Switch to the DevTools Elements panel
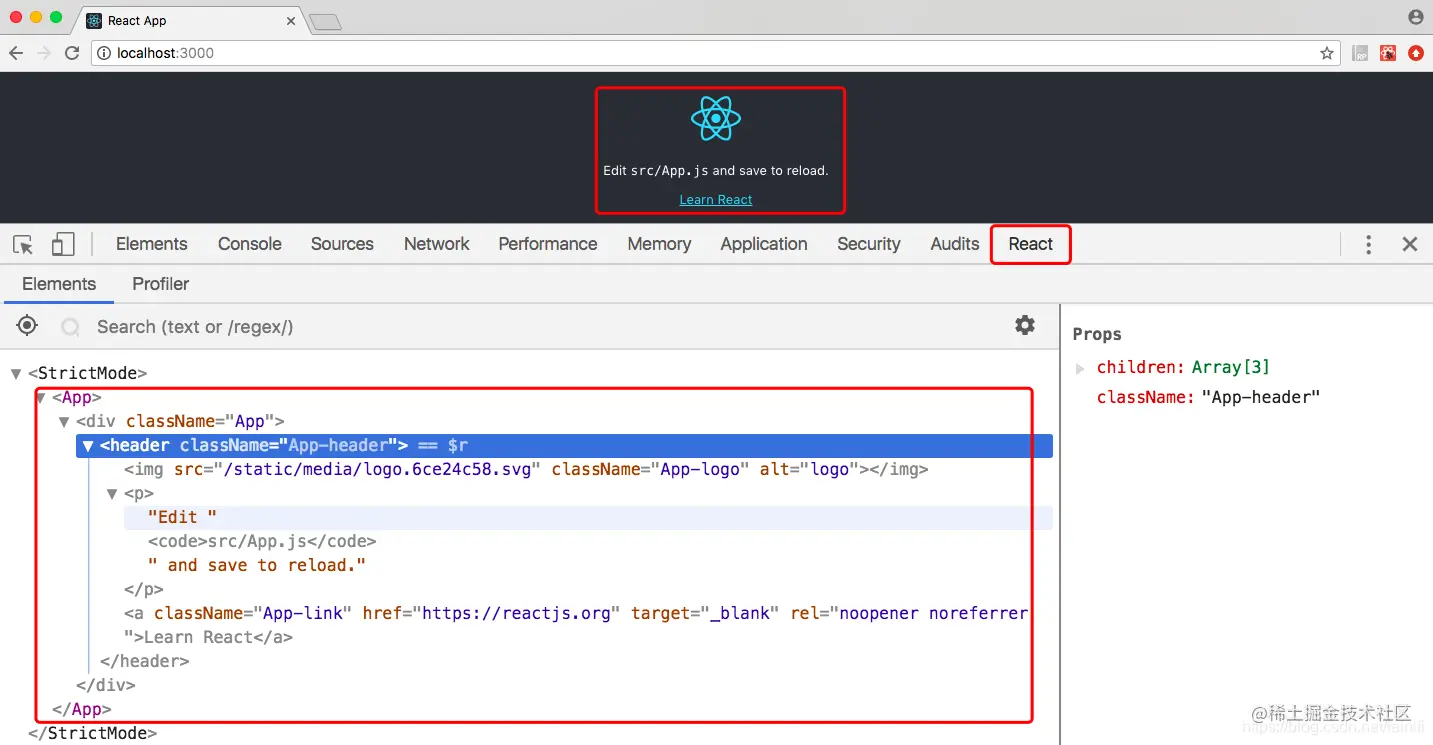1433x745 pixels. coord(152,244)
